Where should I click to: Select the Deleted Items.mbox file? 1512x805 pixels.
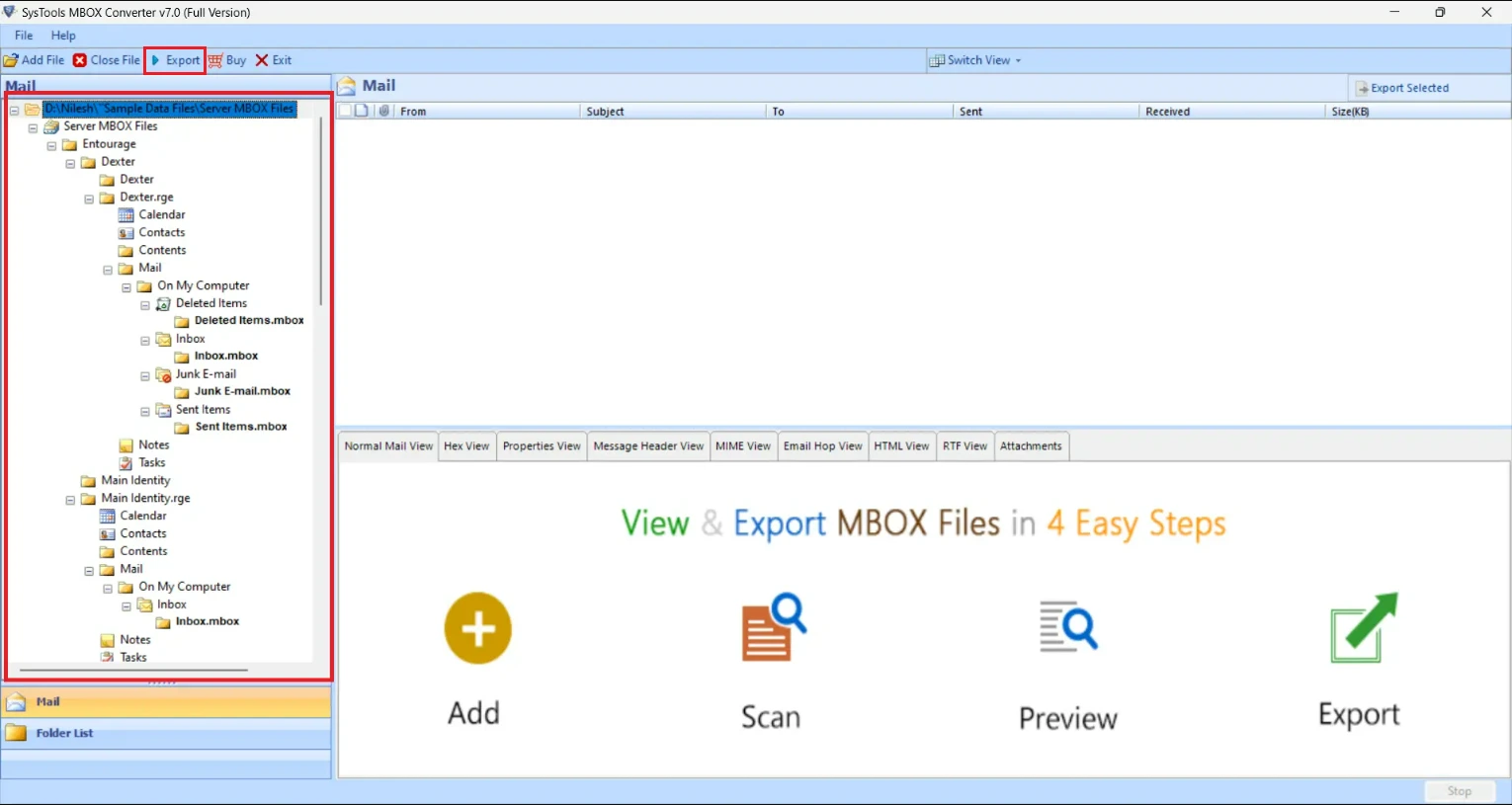pos(249,321)
